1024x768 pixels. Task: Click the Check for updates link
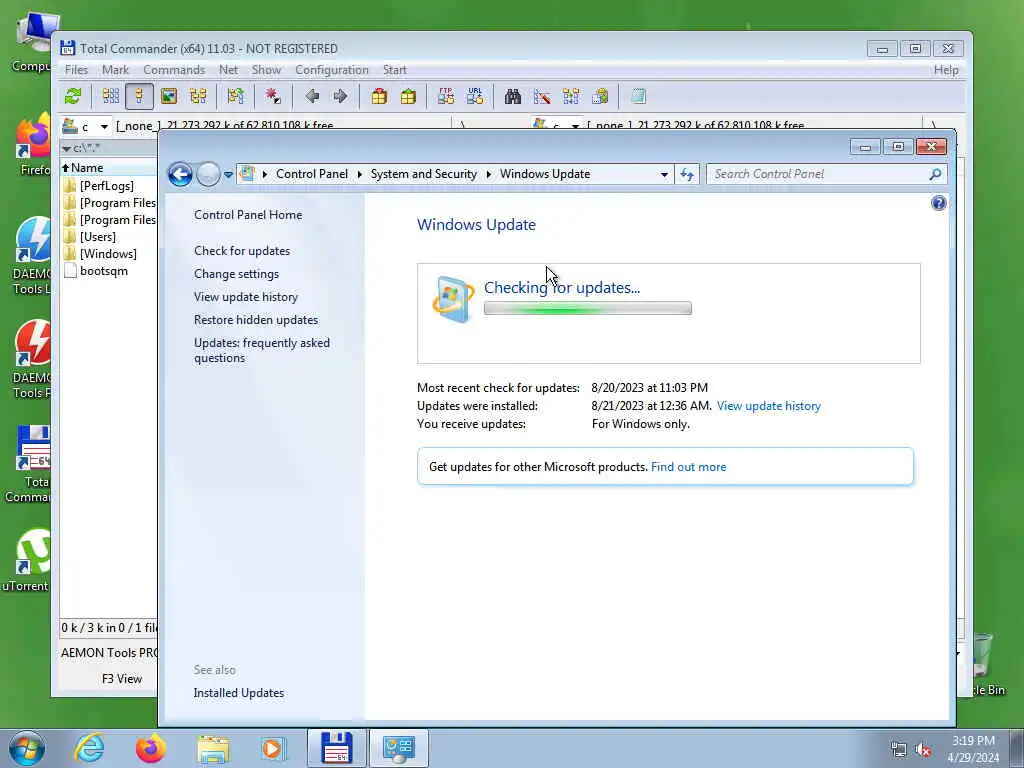tap(242, 251)
